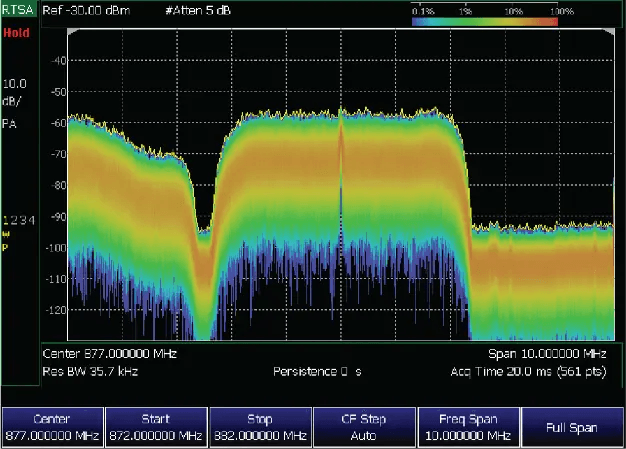Toggle the CF Step Auto softkey
The image size is (626, 449).
coord(364,427)
